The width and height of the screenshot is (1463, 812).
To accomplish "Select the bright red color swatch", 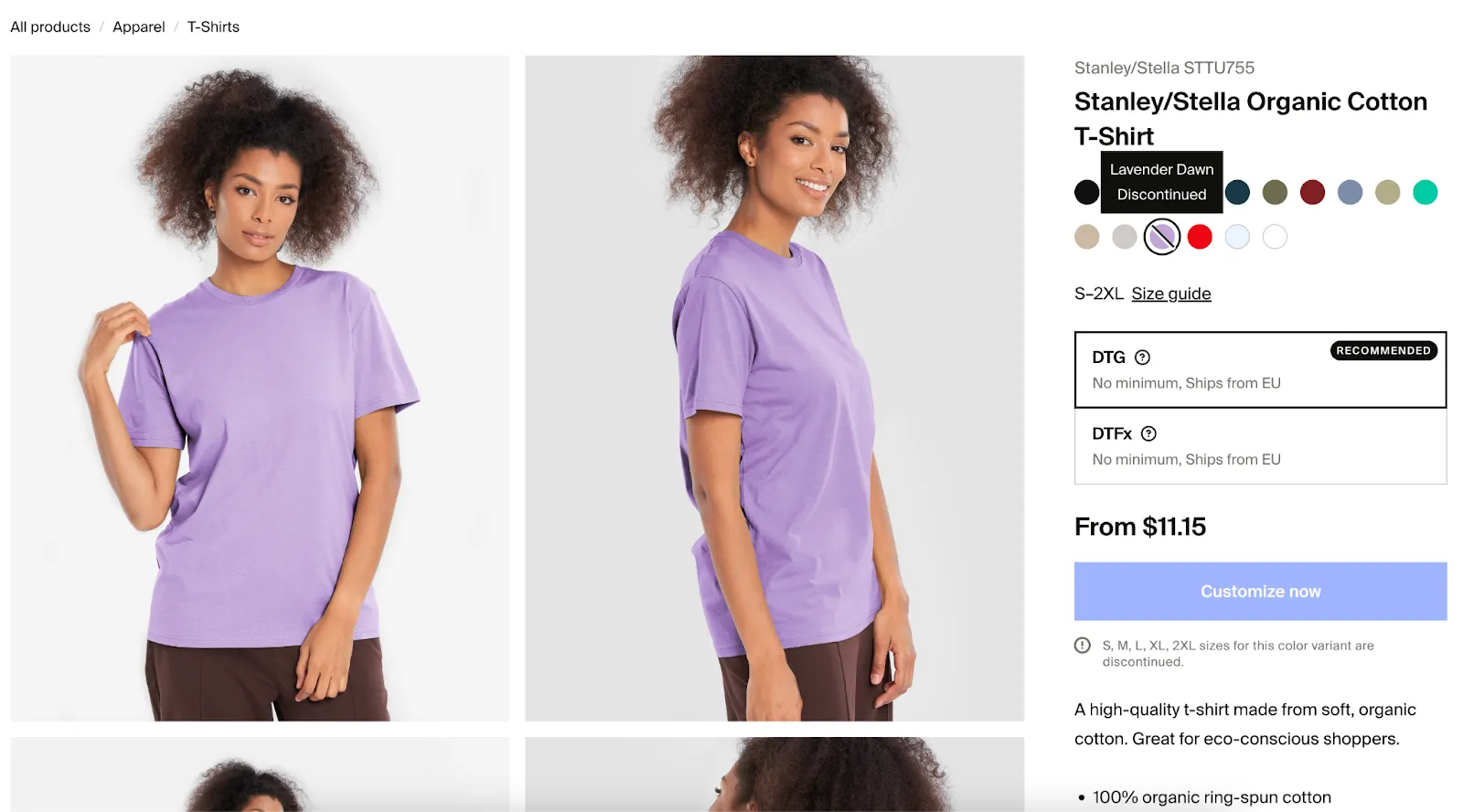I will [1199, 236].
